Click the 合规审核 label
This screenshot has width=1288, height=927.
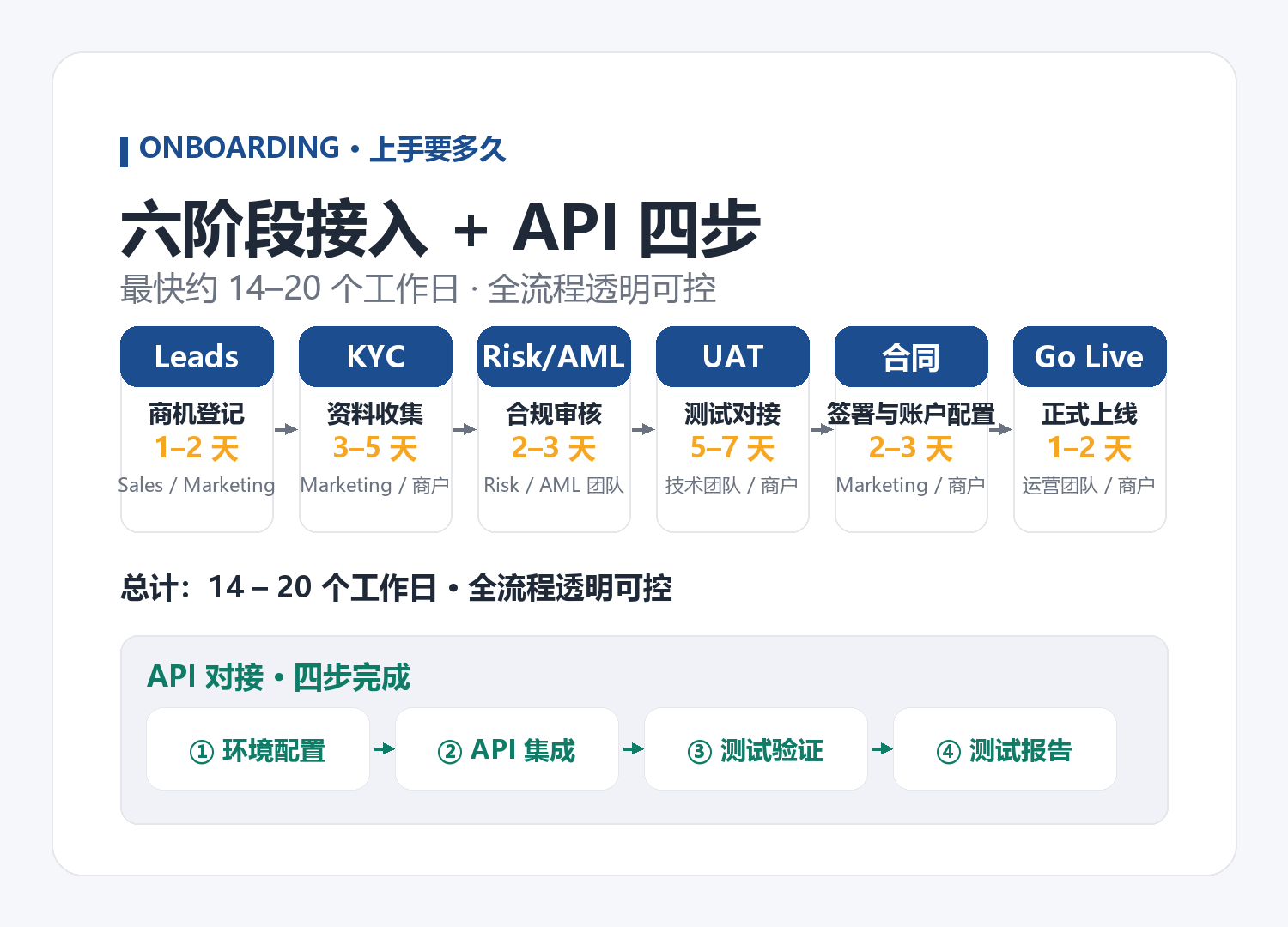(x=554, y=414)
